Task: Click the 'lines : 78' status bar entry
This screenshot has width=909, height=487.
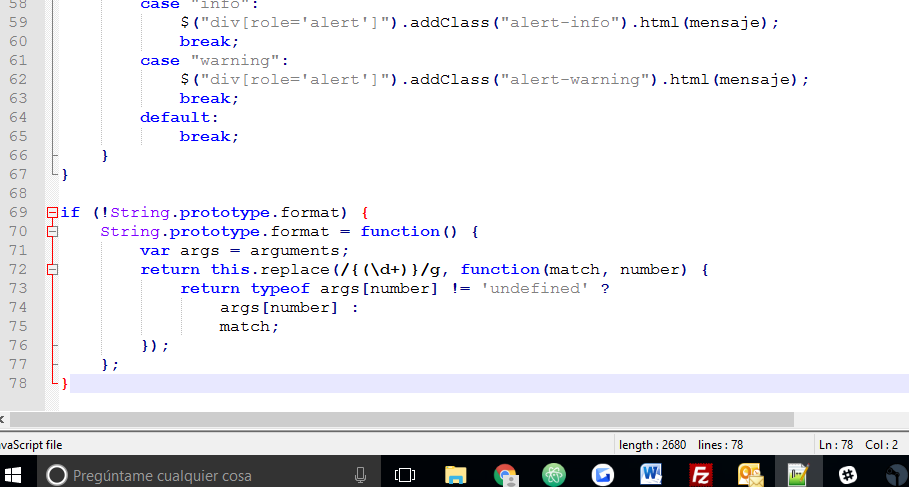Action: (720, 445)
